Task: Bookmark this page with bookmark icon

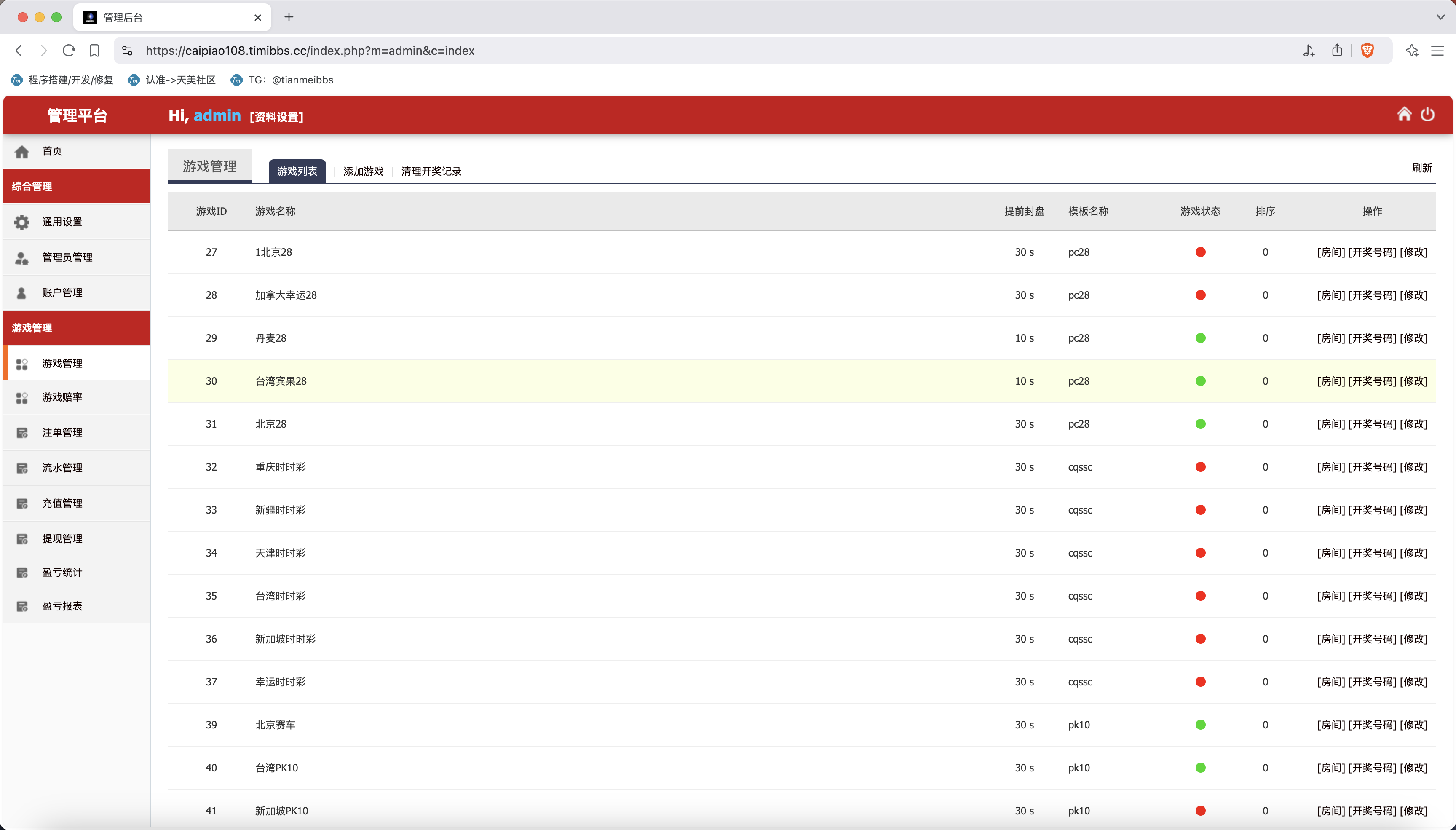Action: click(95, 51)
